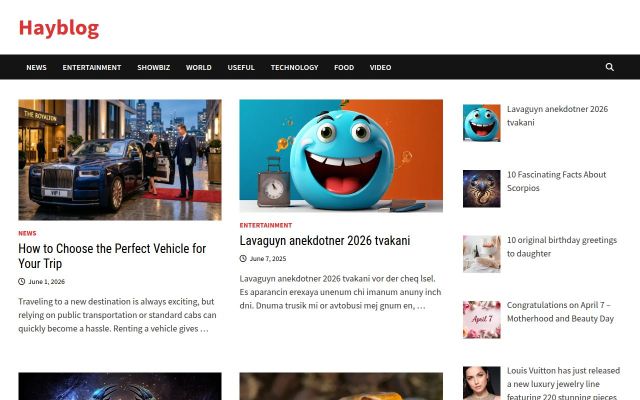Click the red NEWS category label
This screenshot has height=400, width=640.
[27, 233]
